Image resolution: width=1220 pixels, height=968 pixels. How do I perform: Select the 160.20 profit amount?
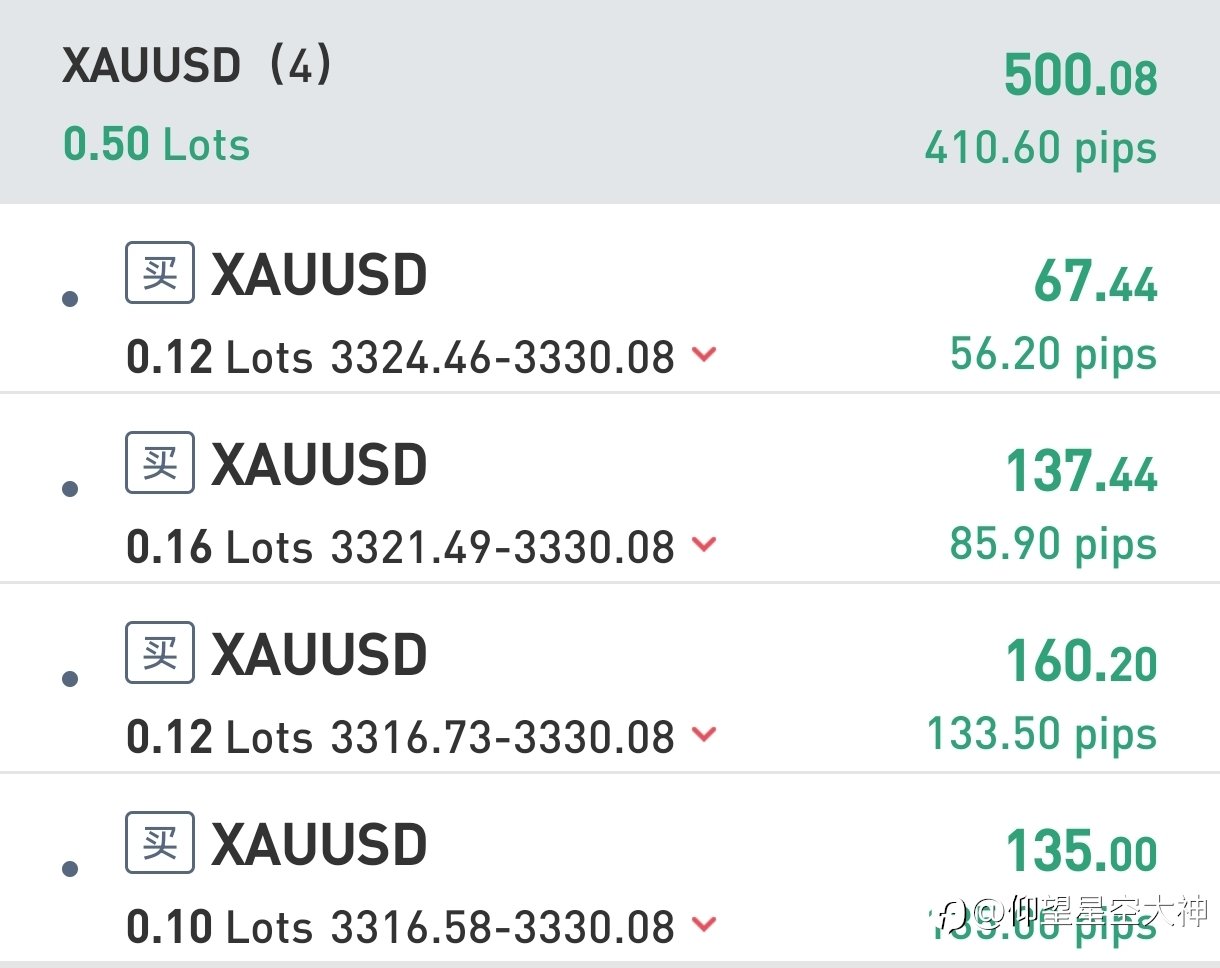click(x=1081, y=662)
